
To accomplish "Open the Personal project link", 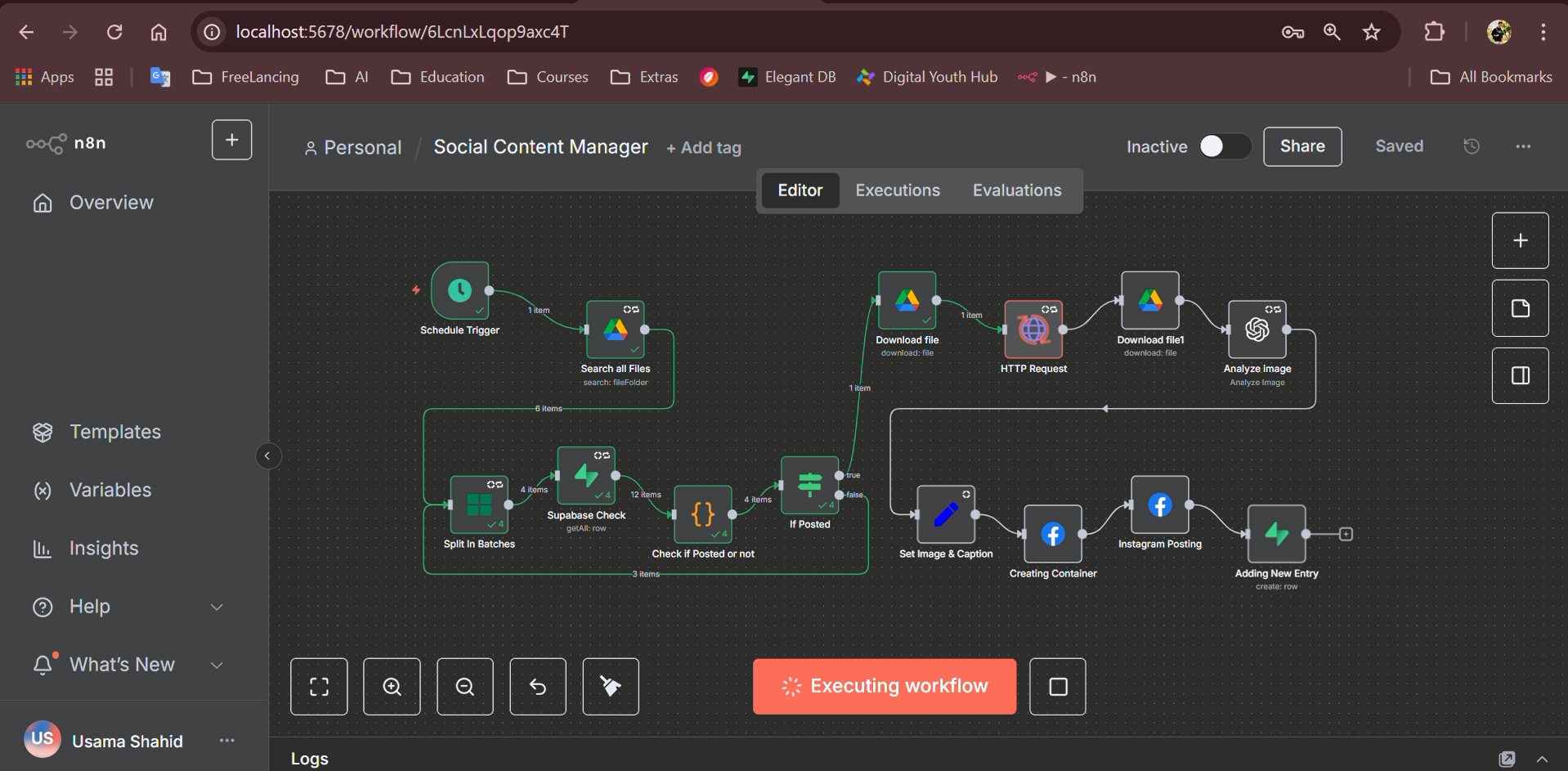I will [x=352, y=148].
